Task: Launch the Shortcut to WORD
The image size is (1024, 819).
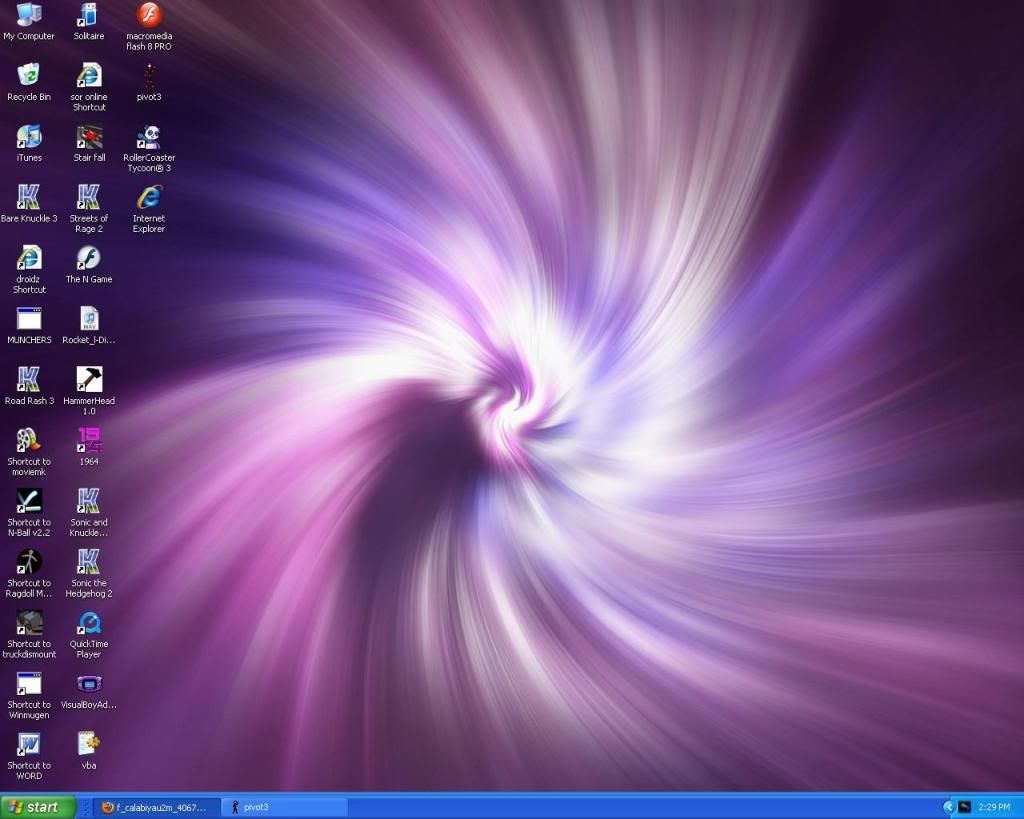Action: point(28,745)
